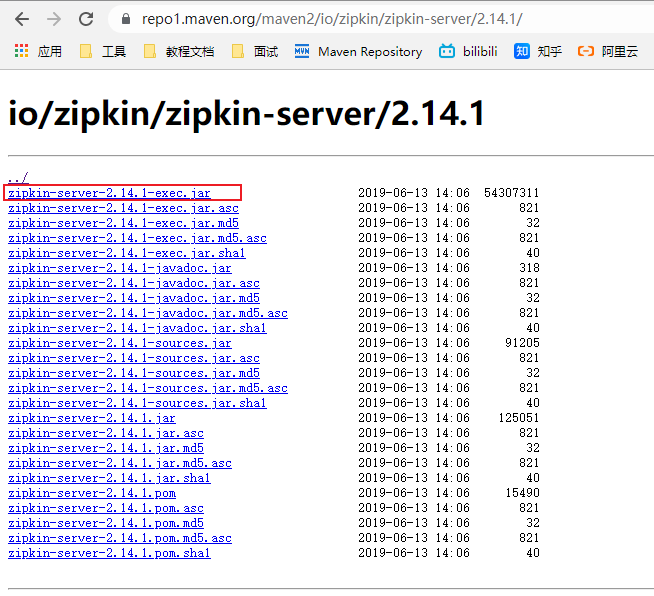The width and height of the screenshot is (654, 596).
Task: Open zipkin-server-2.14.1-exec.jar.md5.asc link
Action: click(137, 238)
